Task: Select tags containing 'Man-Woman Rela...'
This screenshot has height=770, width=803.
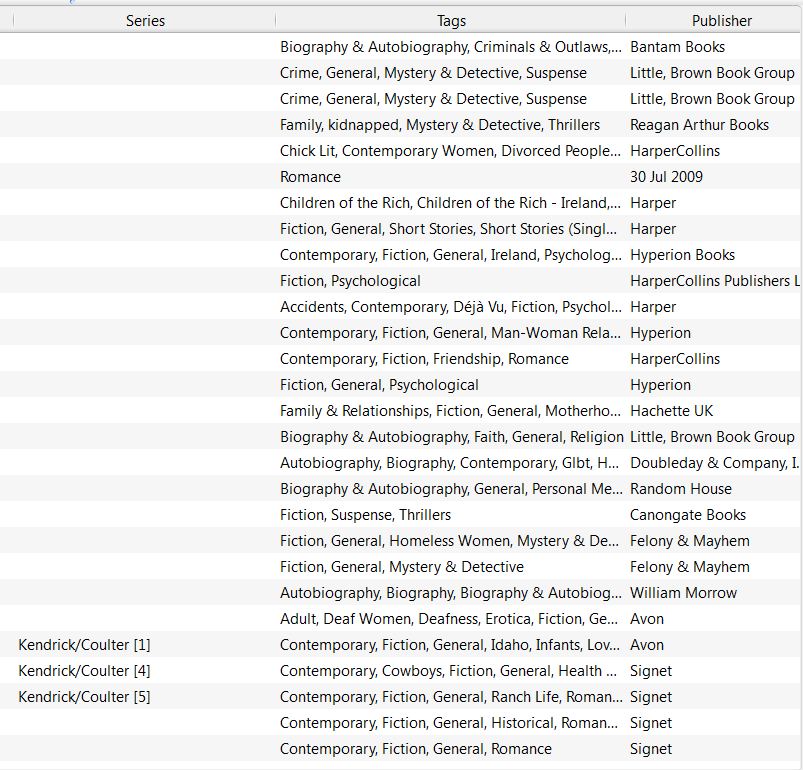Action: [x=450, y=333]
